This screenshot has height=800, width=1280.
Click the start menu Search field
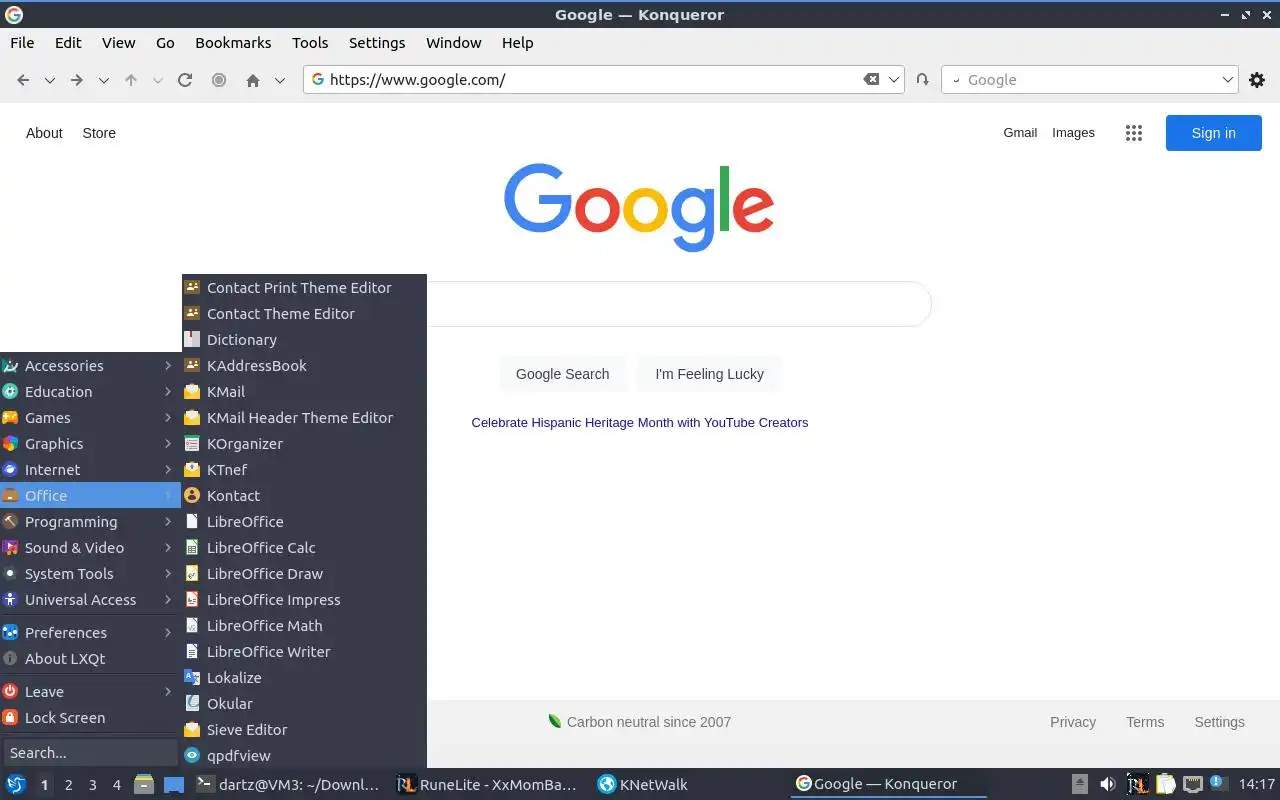pyautogui.click(x=90, y=753)
